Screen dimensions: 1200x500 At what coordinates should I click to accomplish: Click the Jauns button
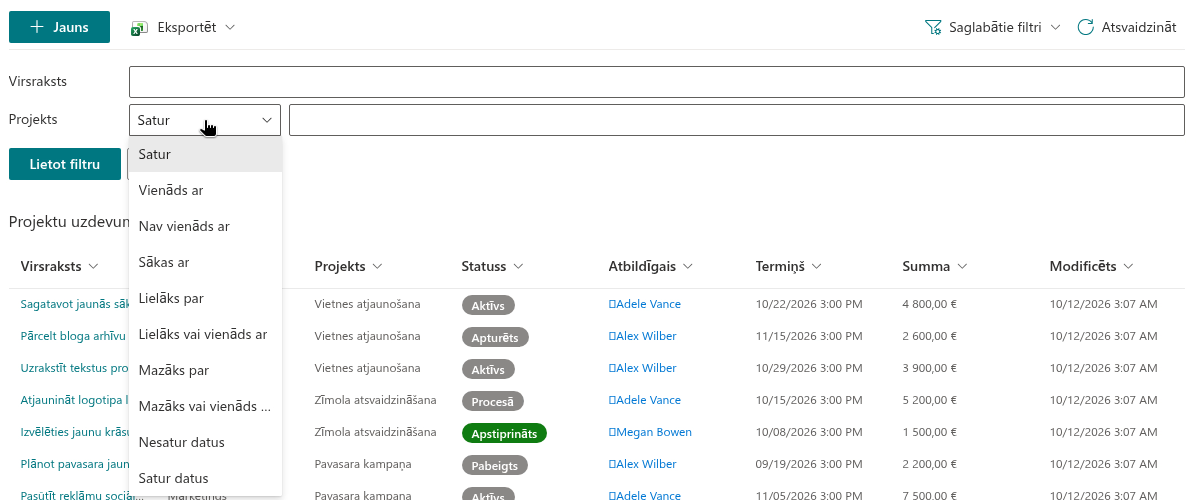(x=59, y=27)
